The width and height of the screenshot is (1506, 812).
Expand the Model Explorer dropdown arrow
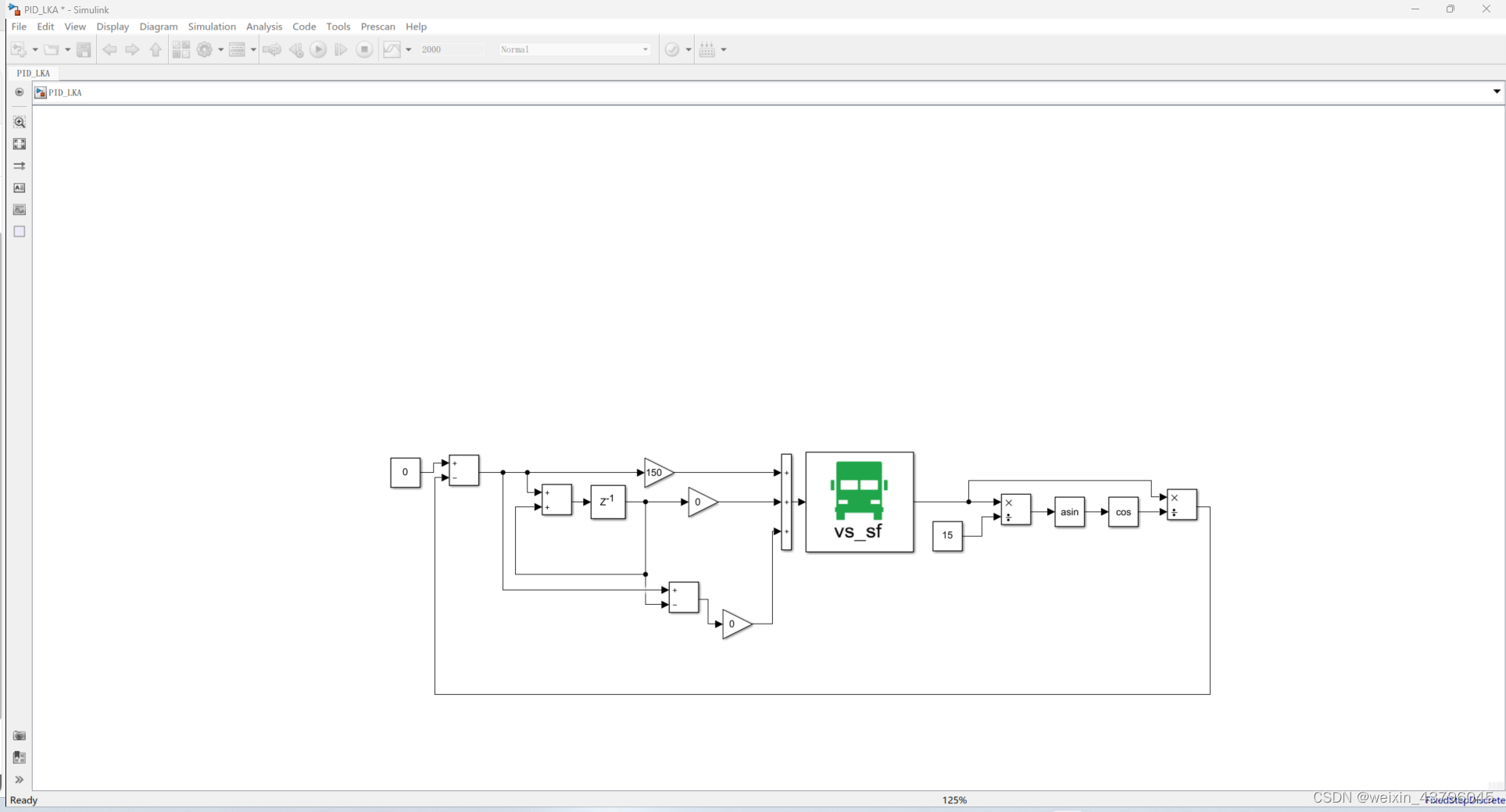[x=253, y=50]
